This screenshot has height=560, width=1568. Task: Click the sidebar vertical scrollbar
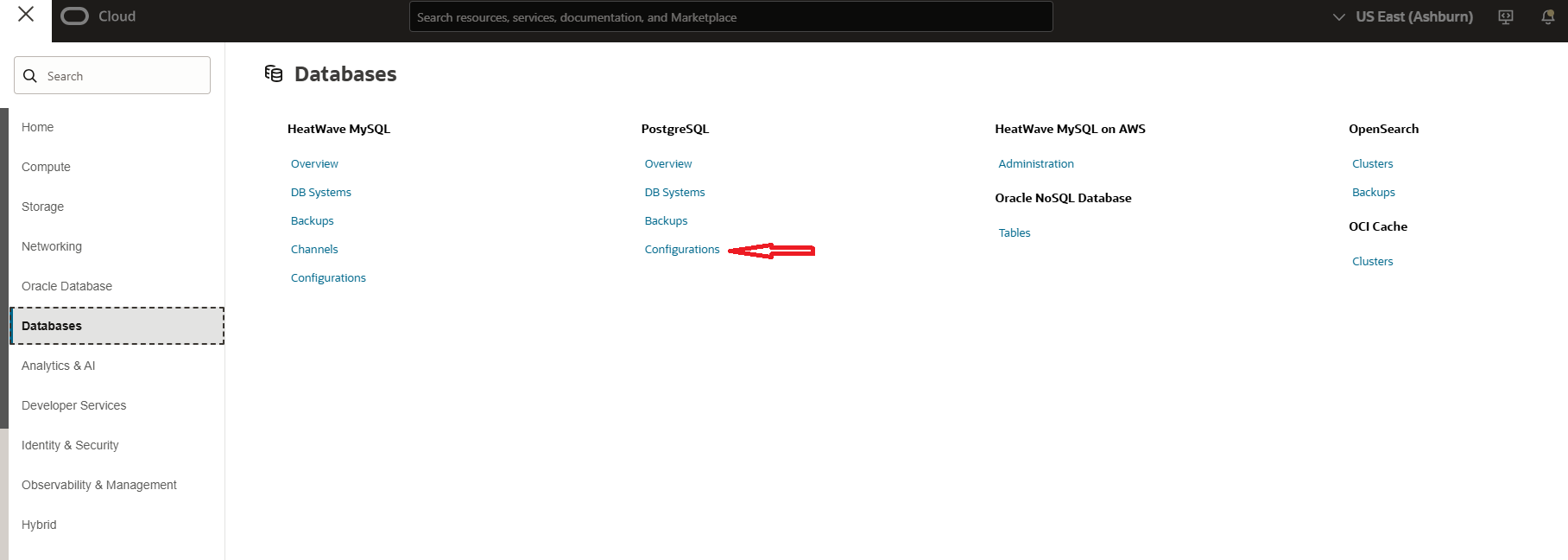[x=4, y=268]
